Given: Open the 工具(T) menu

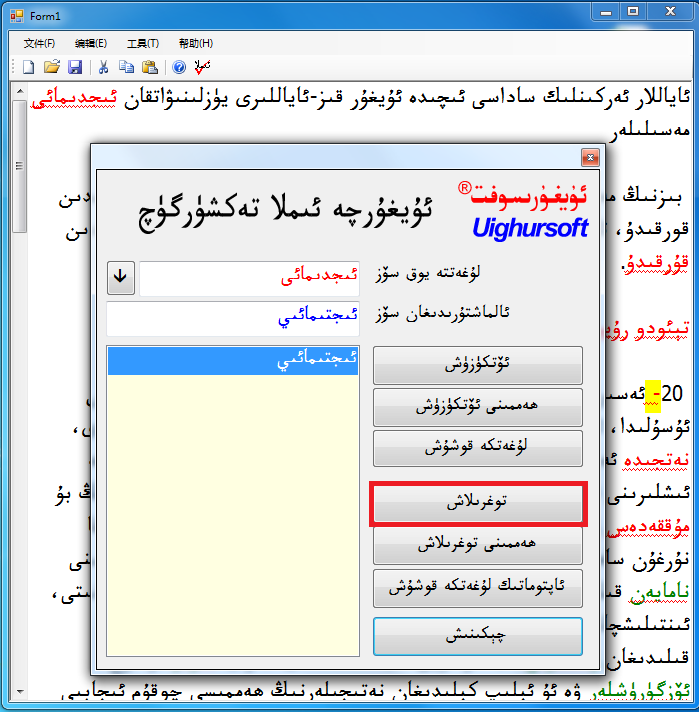Looking at the screenshot, I should click(143, 43).
